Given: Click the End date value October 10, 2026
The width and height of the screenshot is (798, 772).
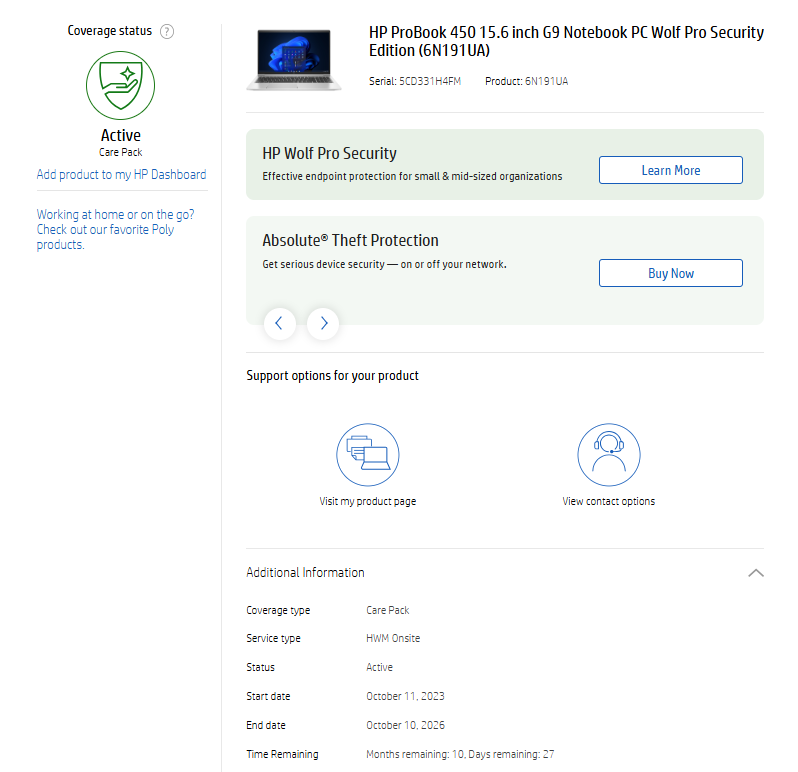Looking at the screenshot, I should click(x=405, y=725).
